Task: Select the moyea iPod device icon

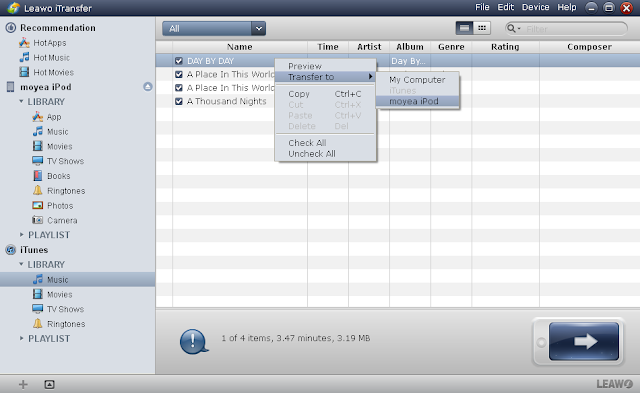Action: pos(11,87)
